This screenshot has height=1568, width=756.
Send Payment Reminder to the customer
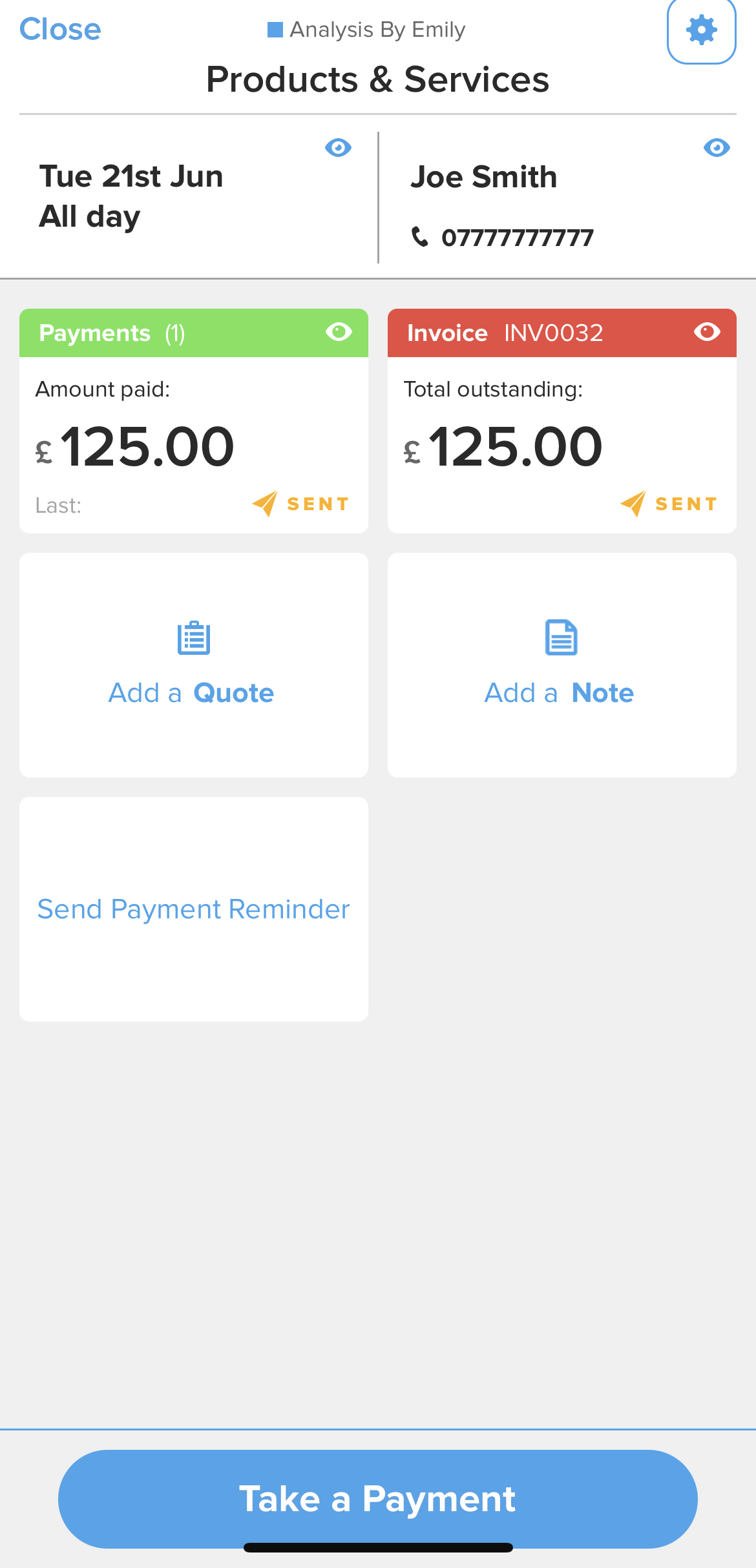pyautogui.click(x=193, y=909)
